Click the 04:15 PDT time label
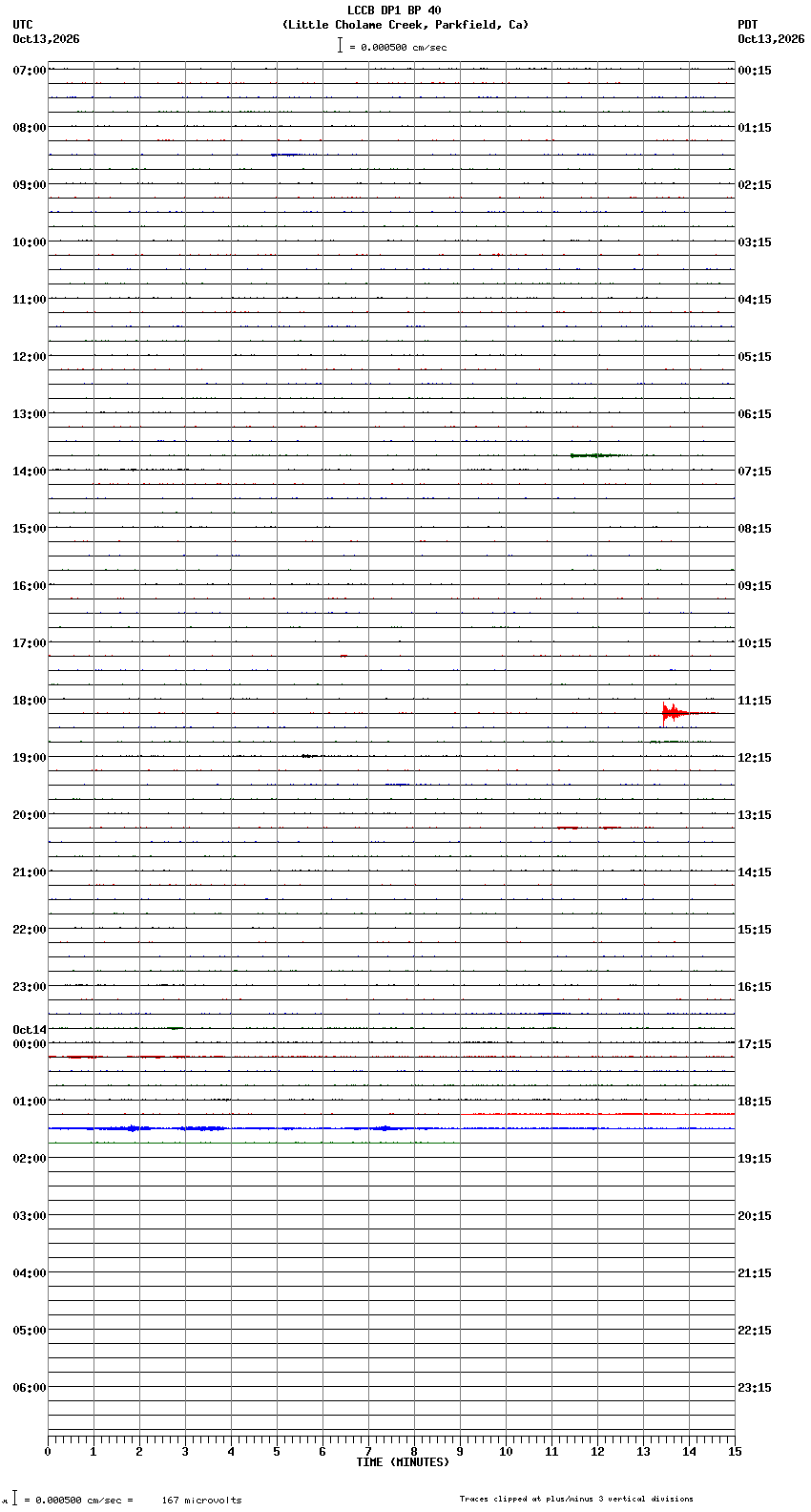This screenshot has height=1512, width=811. [x=755, y=300]
